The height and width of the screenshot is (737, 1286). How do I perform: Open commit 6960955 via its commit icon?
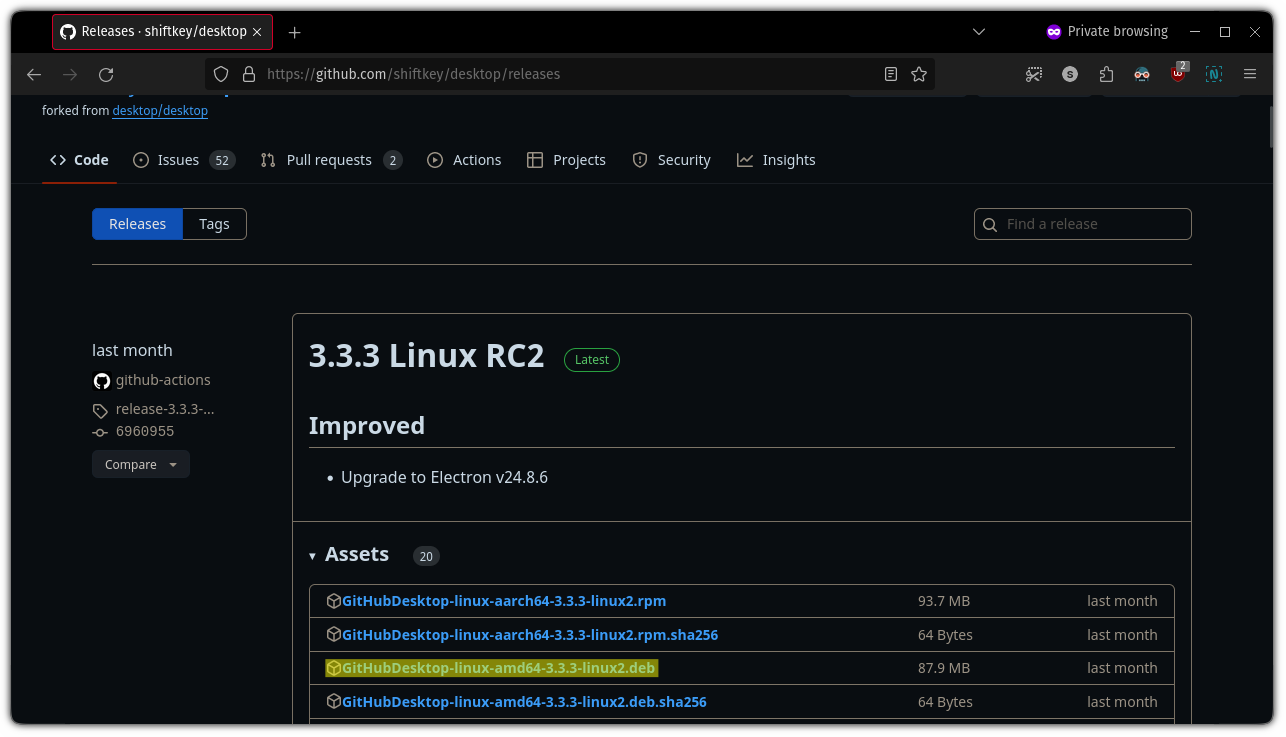pos(100,431)
